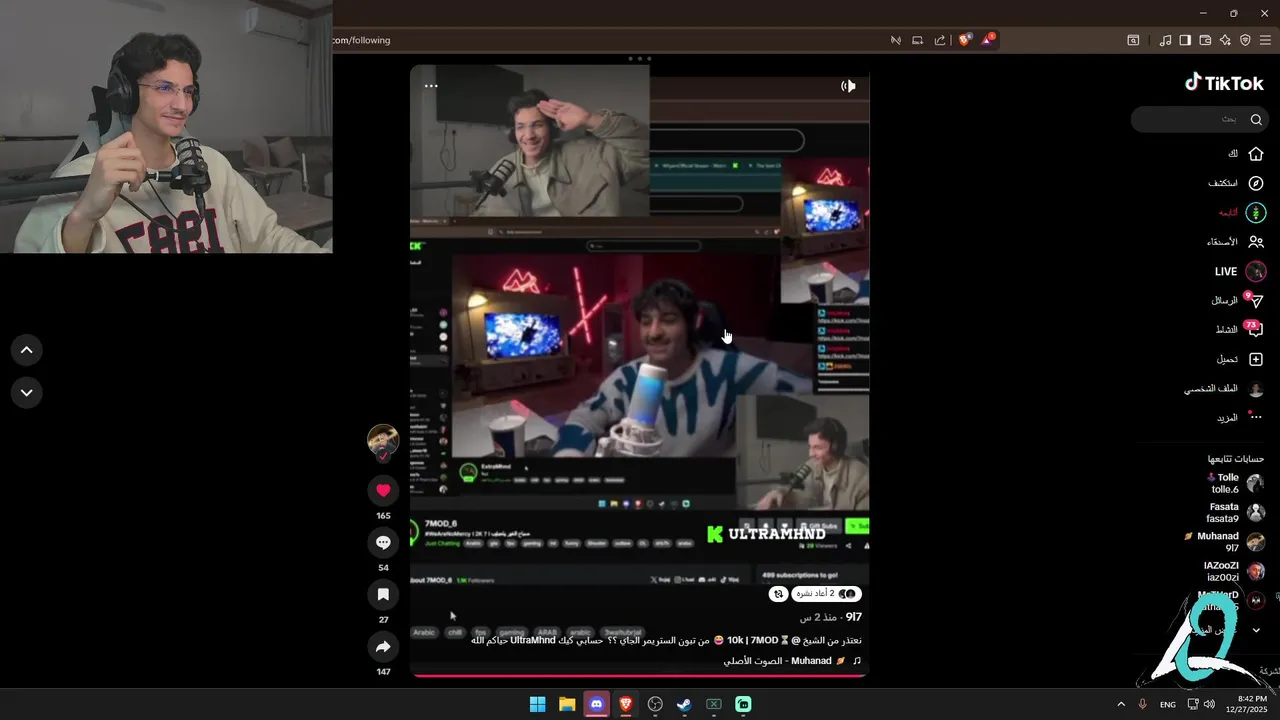
Task: Open the Brave VPN shield icon
Action: (x=1245, y=40)
